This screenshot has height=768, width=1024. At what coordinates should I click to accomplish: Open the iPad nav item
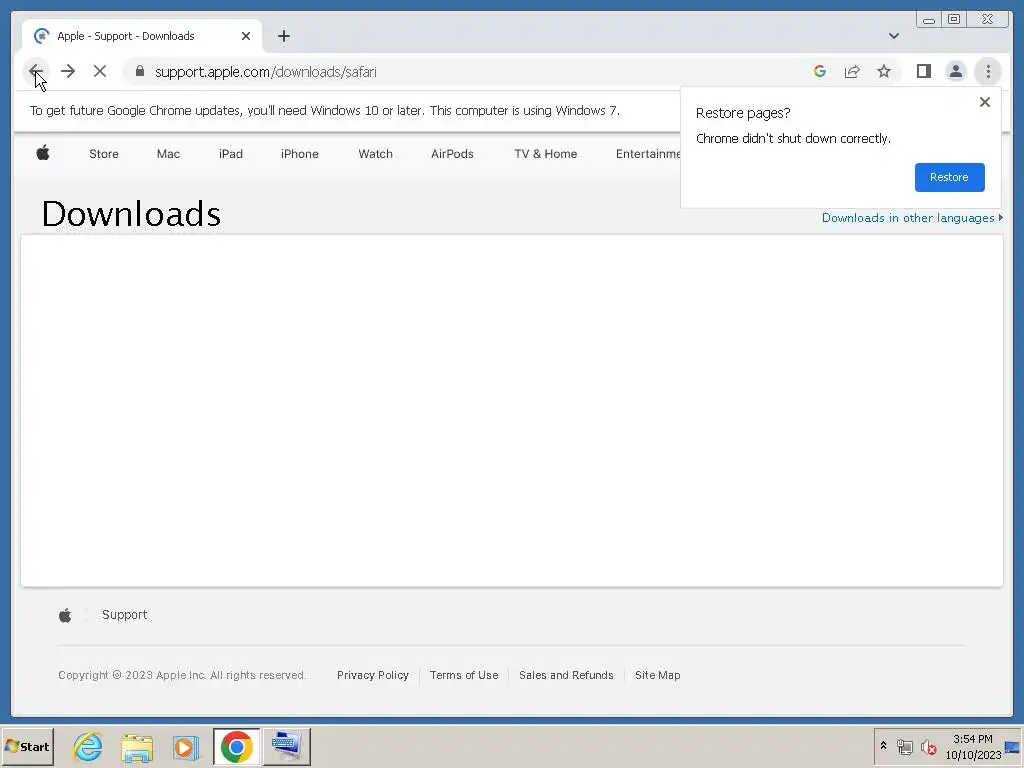(231, 154)
